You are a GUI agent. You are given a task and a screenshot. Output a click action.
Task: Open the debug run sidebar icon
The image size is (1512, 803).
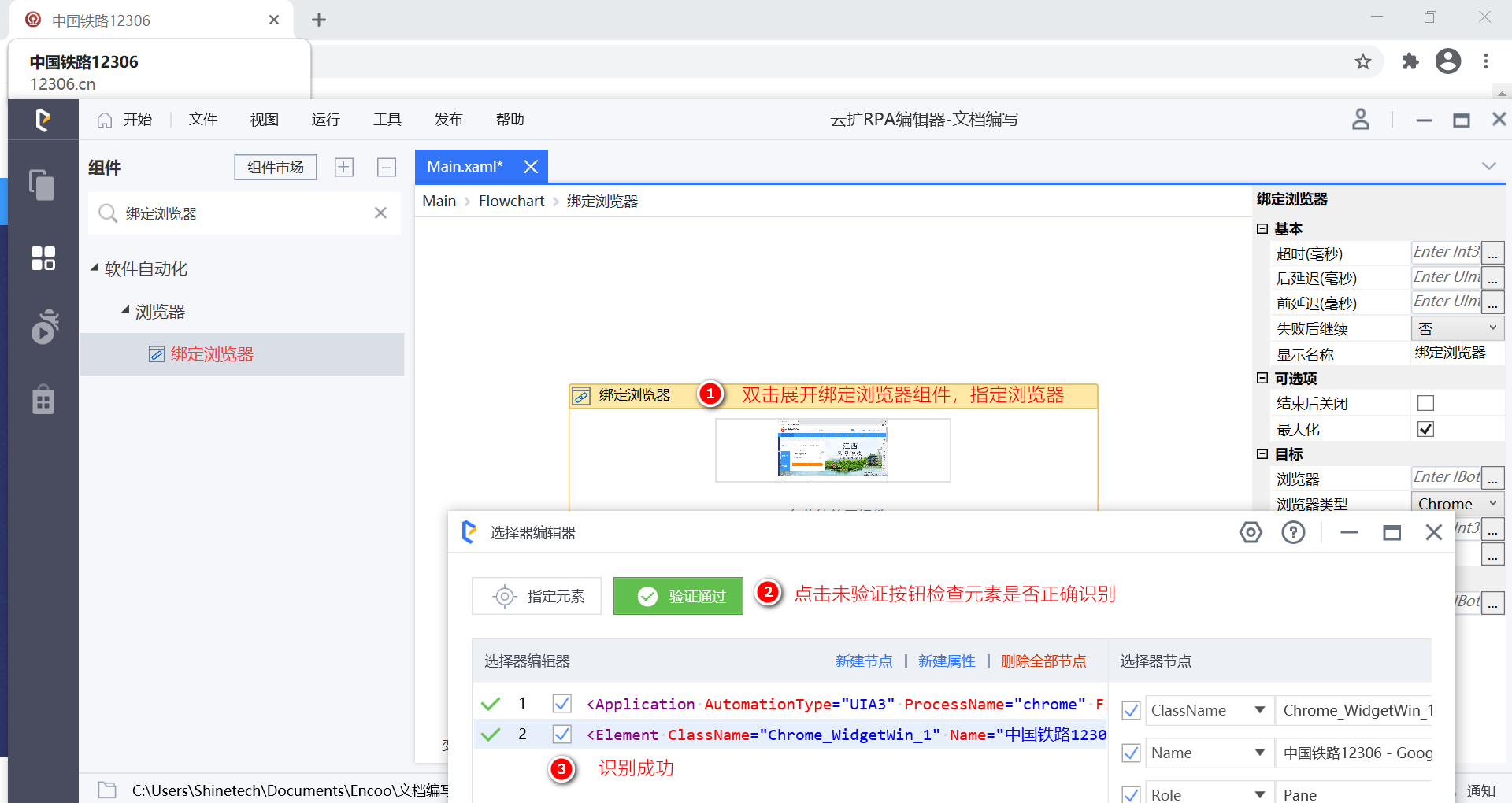click(x=45, y=327)
